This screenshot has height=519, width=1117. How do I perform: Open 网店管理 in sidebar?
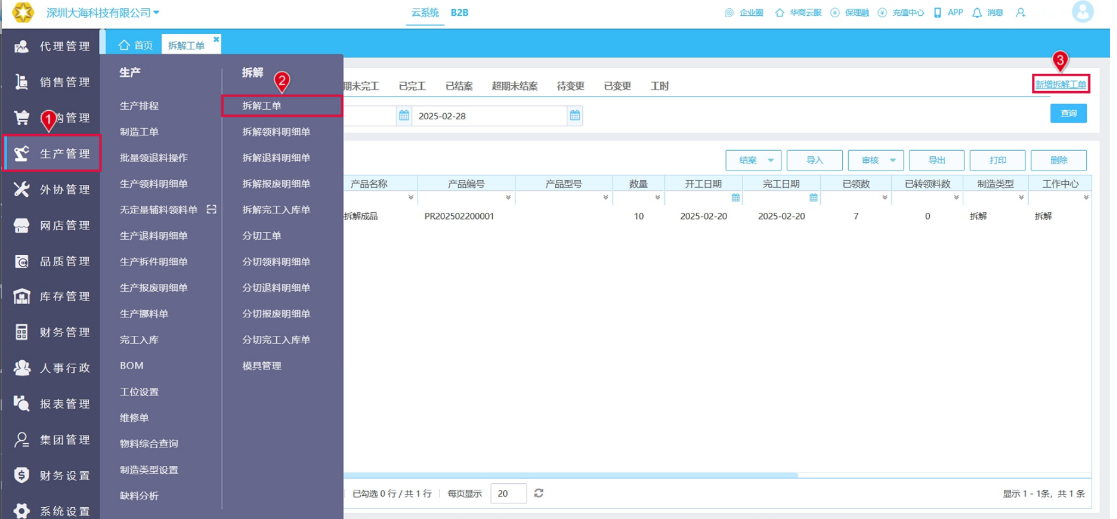click(51, 225)
